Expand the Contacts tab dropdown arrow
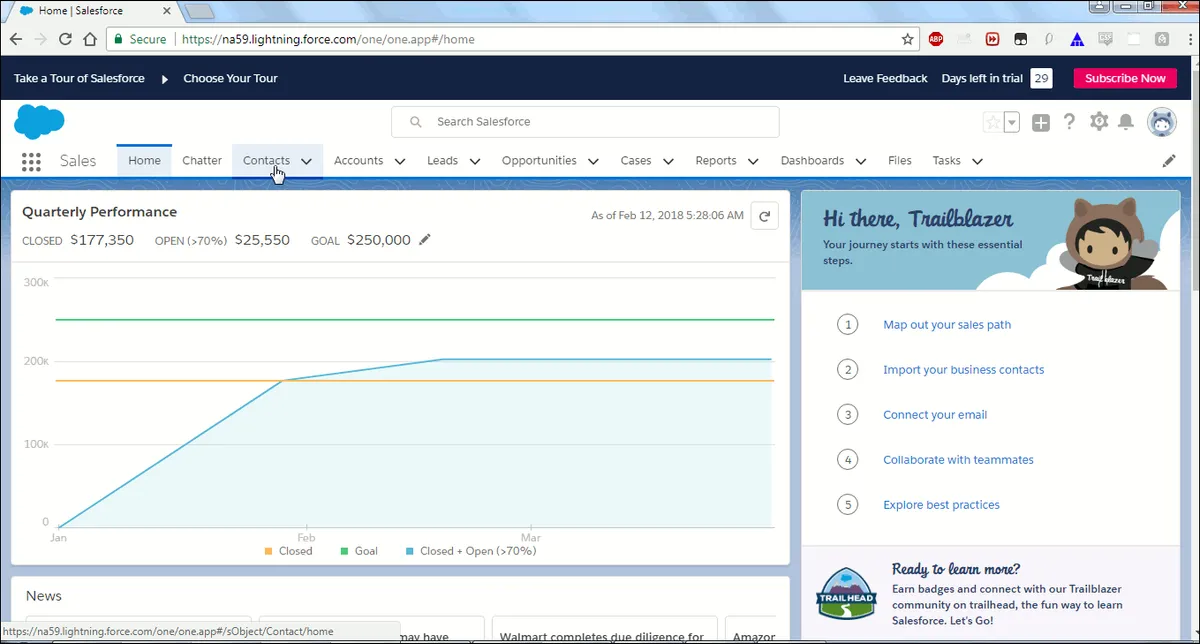1200x644 pixels. click(x=306, y=161)
